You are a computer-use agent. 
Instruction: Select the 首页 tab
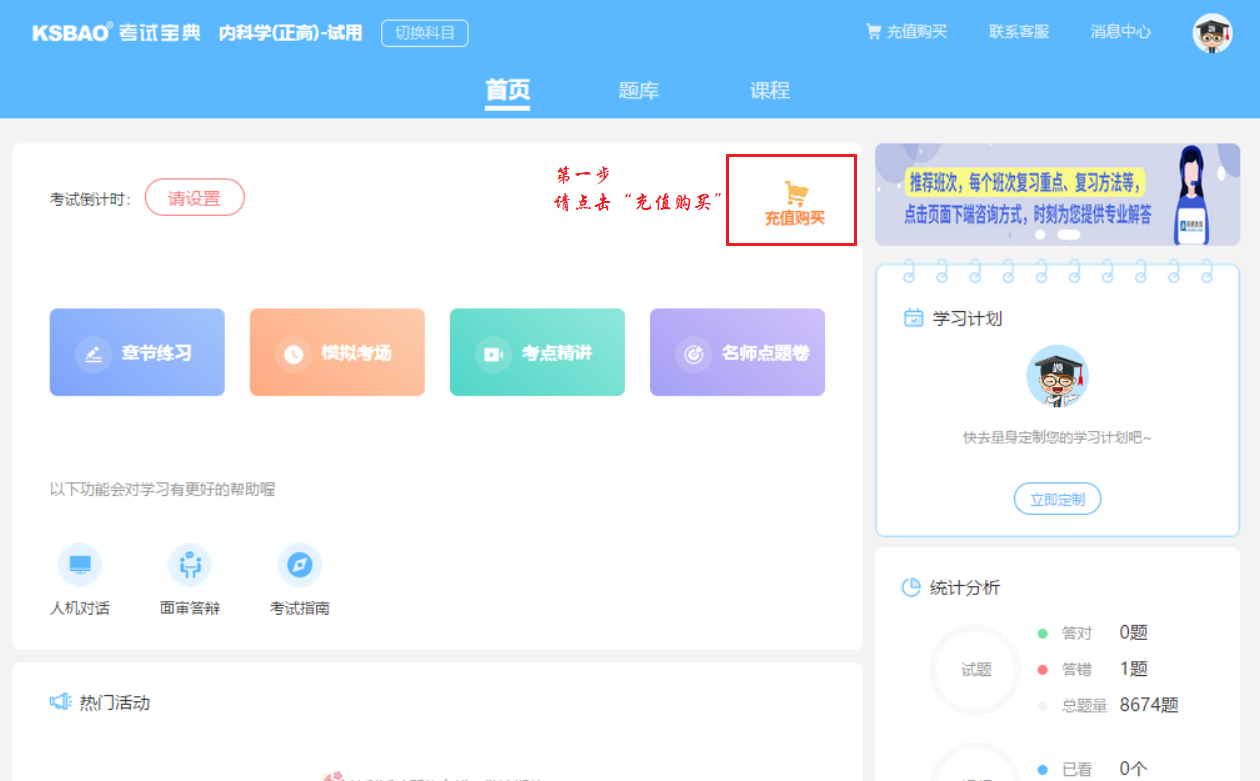(x=507, y=90)
